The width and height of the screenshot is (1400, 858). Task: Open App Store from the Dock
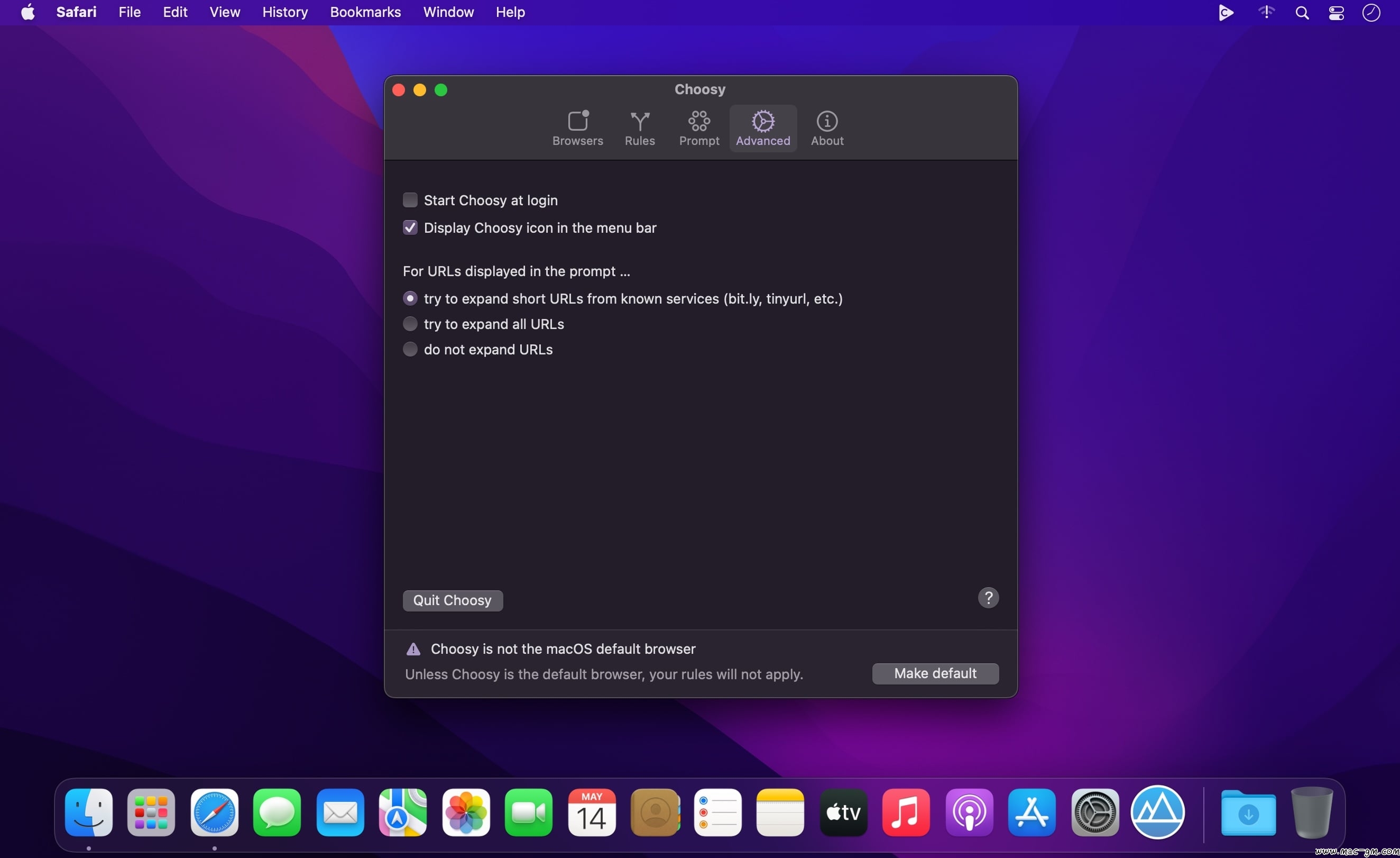tap(1032, 812)
